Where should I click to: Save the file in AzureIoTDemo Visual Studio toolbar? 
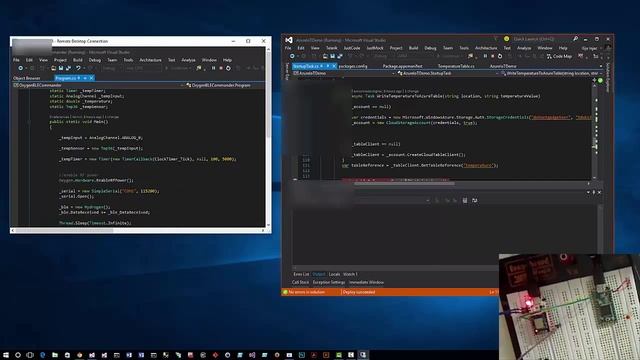coord(333,56)
